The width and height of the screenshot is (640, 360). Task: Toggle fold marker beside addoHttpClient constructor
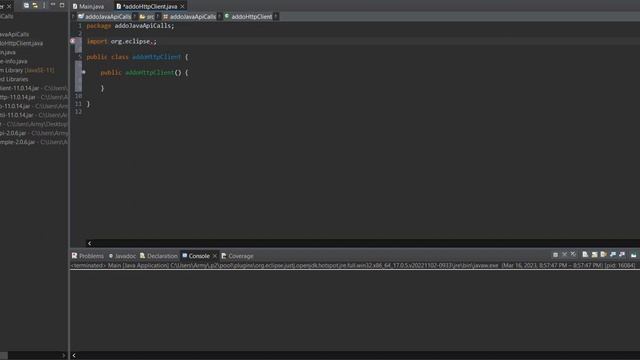pos(83,72)
